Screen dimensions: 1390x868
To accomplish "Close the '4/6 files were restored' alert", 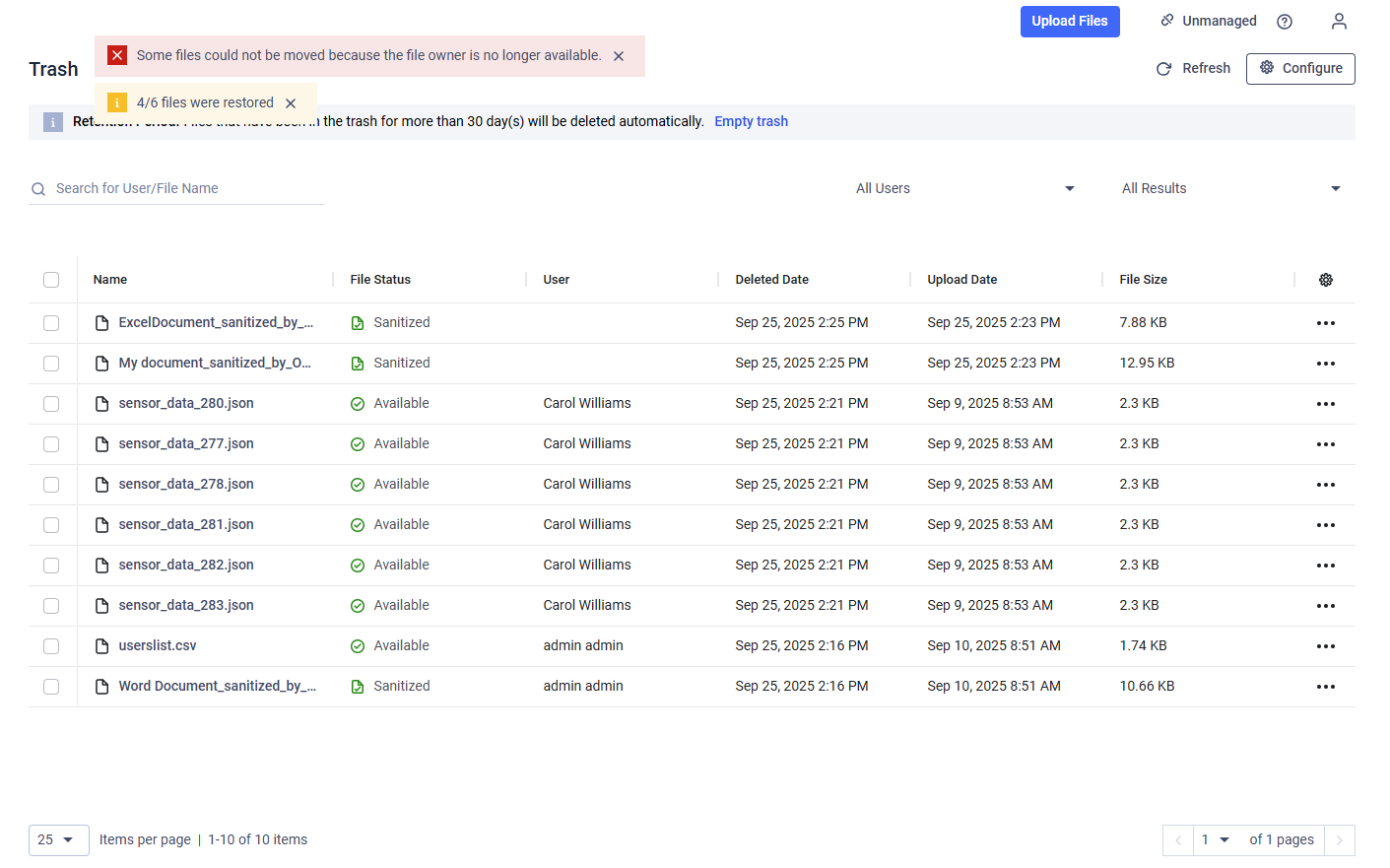I will [291, 103].
